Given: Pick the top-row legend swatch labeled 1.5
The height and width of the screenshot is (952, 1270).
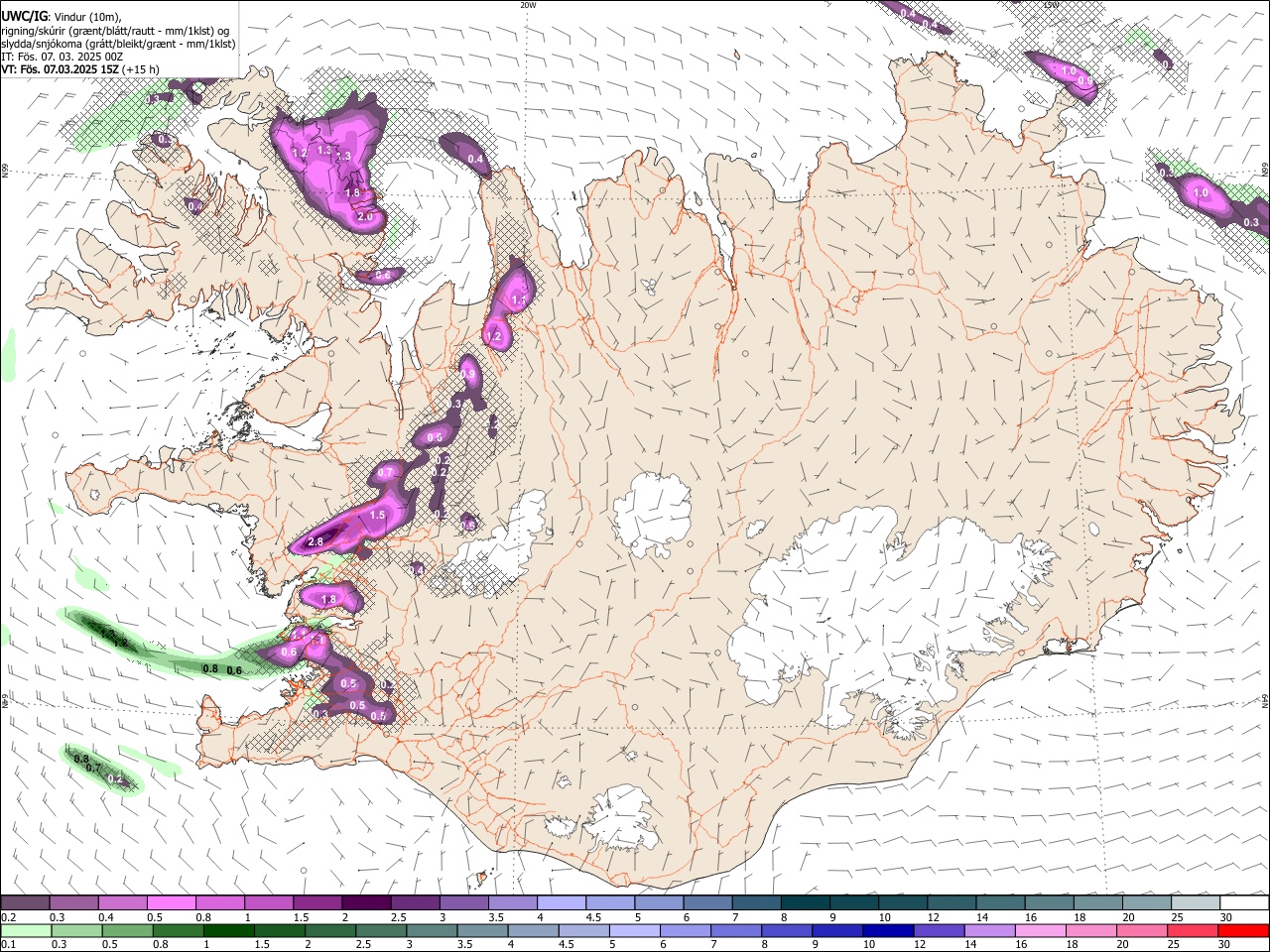Looking at the screenshot, I should (317, 901).
